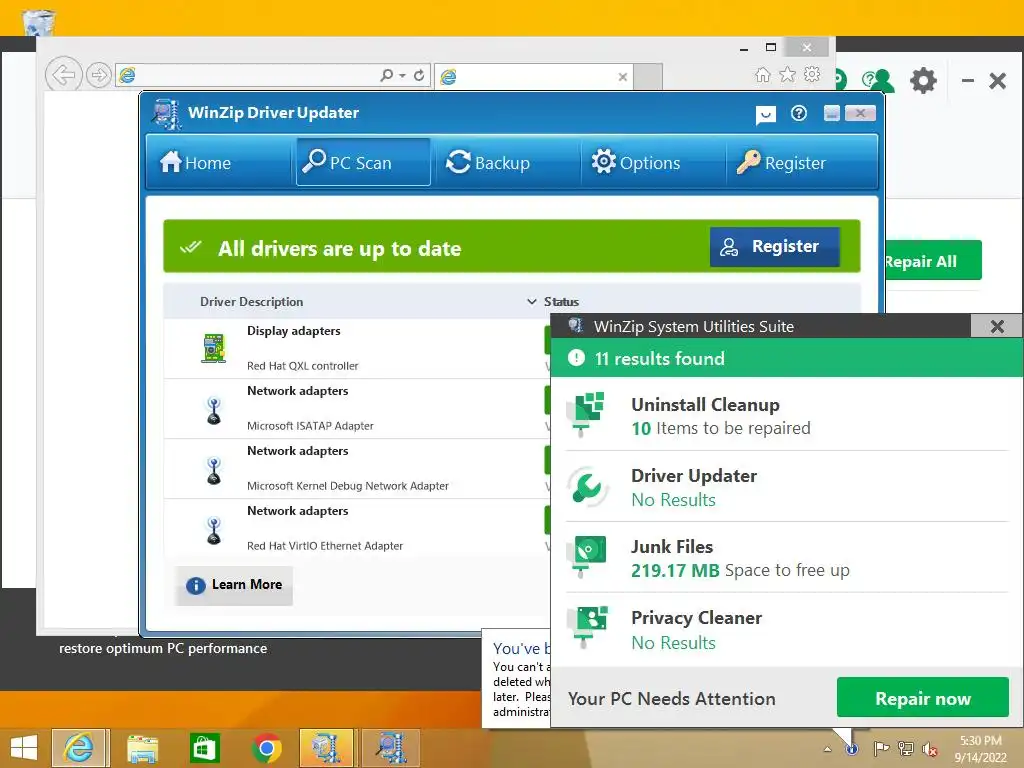Click the IE refresh icon

click(419, 76)
